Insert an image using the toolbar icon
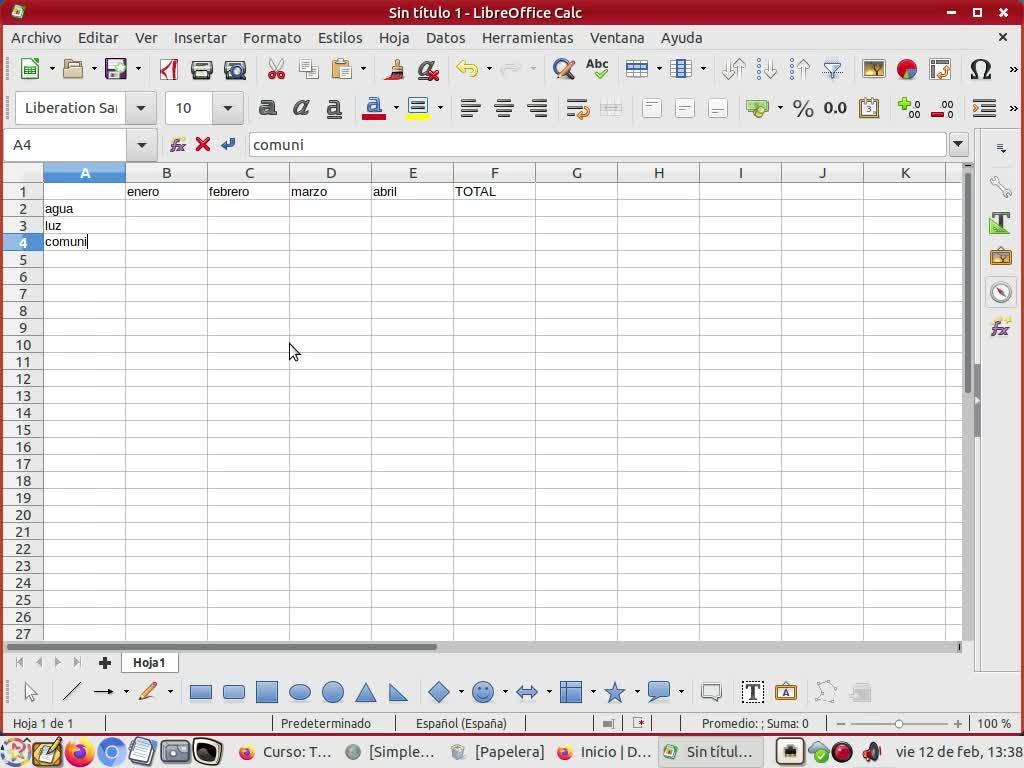 click(x=873, y=69)
